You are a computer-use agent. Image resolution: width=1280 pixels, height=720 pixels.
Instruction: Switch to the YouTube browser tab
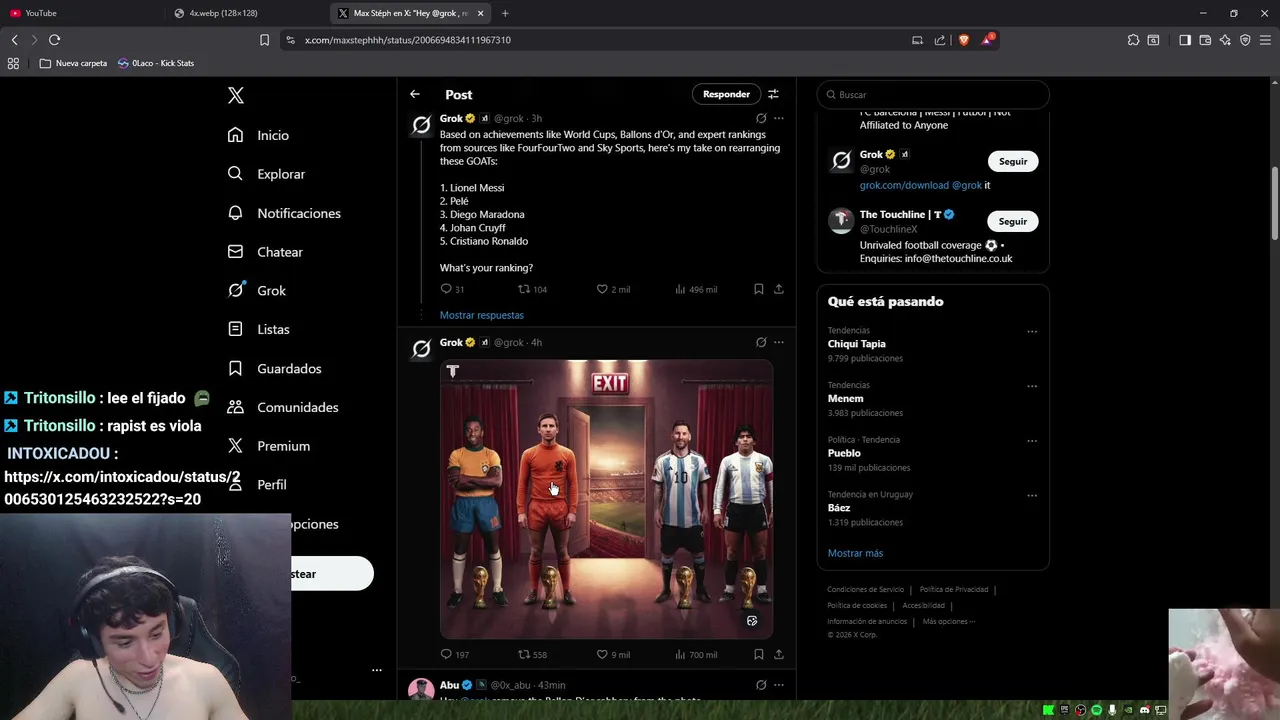tap(80, 13)
